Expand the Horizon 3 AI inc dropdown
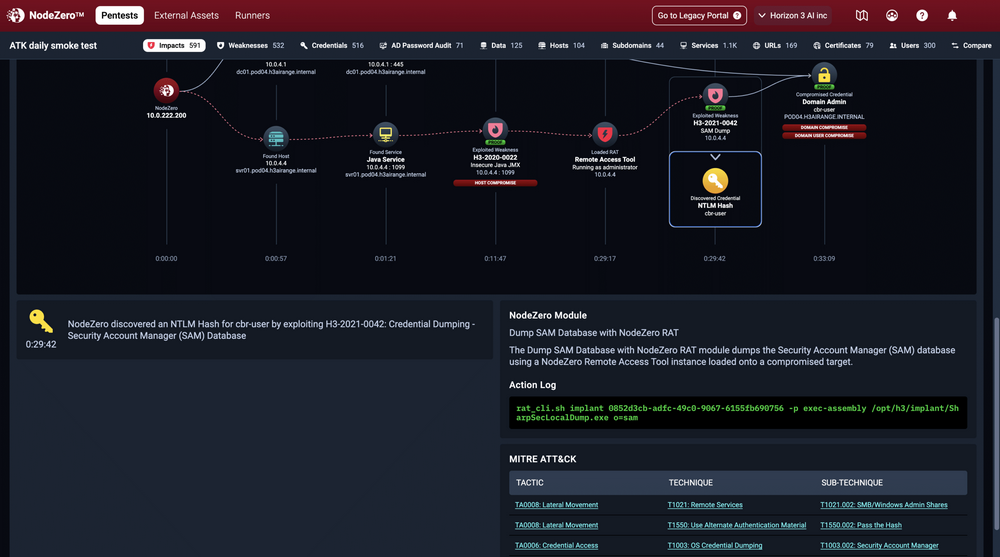This screenshot has width=1000, height=557. 800,16
